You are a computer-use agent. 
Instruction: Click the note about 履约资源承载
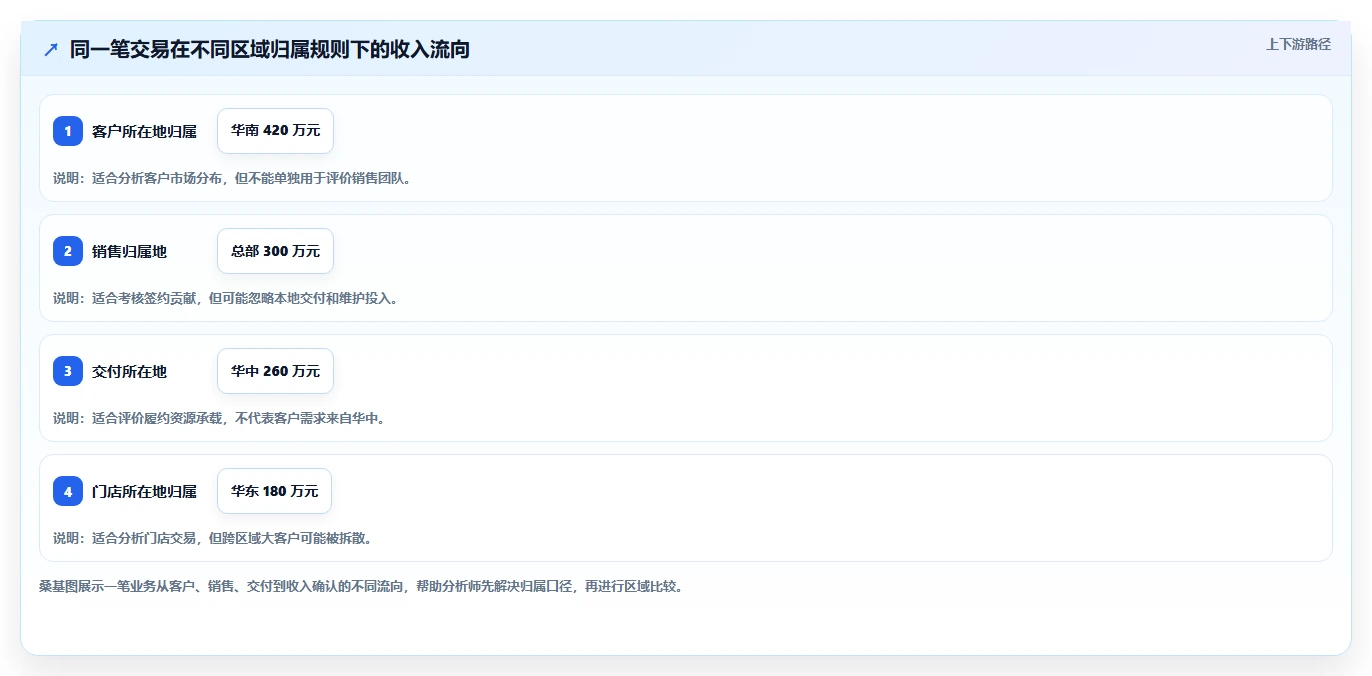[x=219, y=418]
